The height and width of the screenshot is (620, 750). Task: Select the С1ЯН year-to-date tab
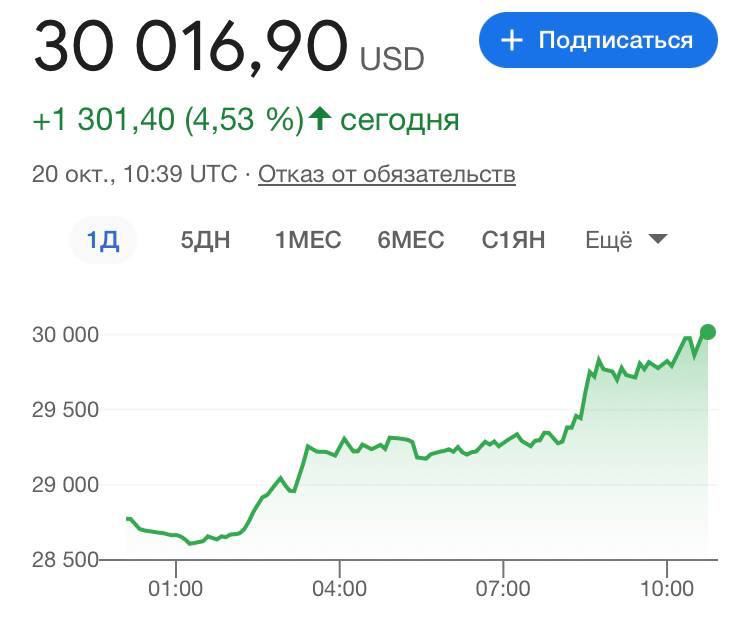click(514, 240)
